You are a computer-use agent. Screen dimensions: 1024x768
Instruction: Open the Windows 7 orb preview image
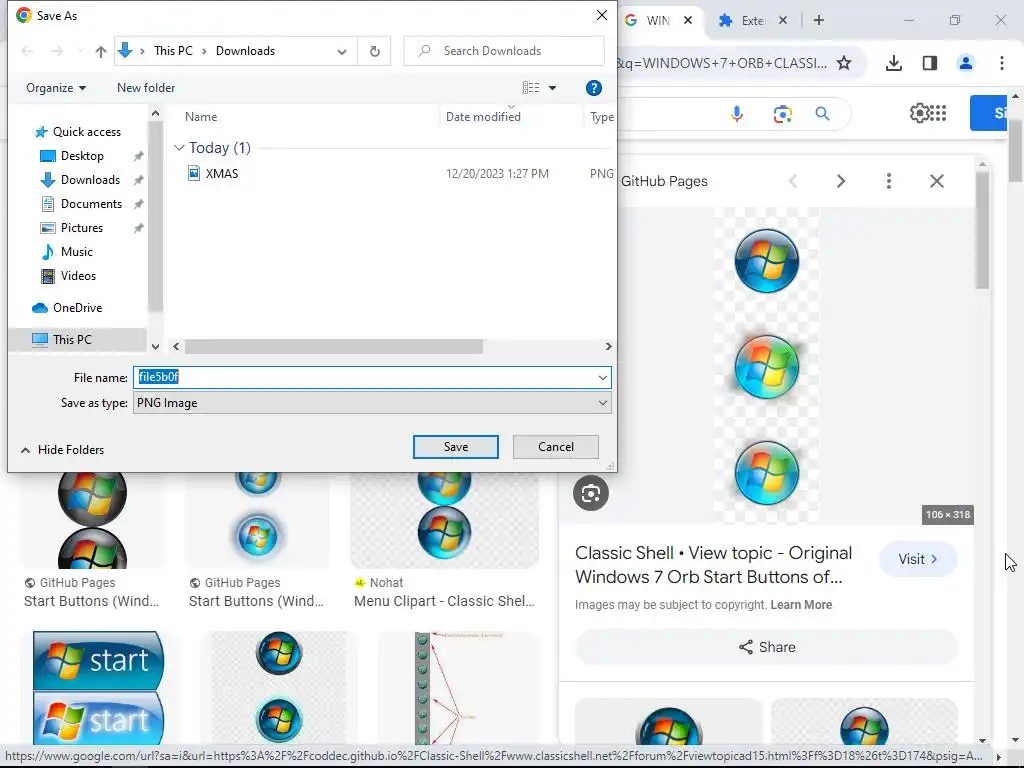point(766,366)
